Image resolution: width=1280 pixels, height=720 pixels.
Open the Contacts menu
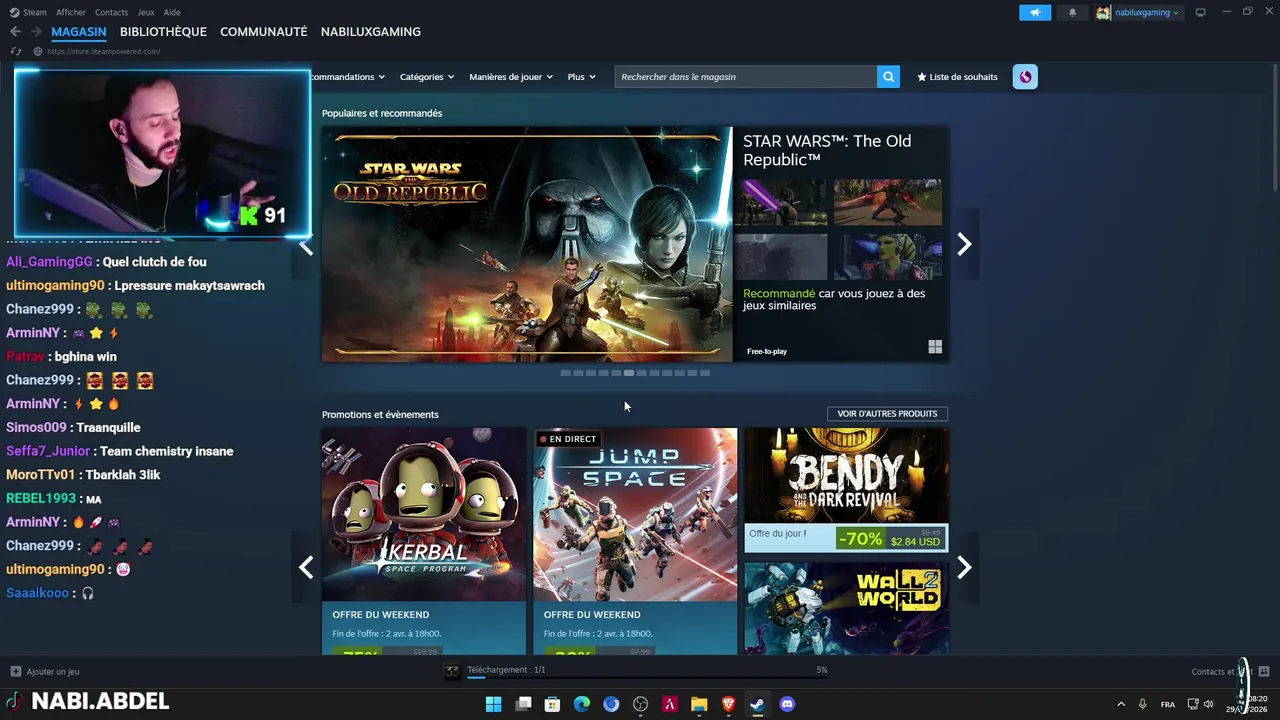coord(111,12)
